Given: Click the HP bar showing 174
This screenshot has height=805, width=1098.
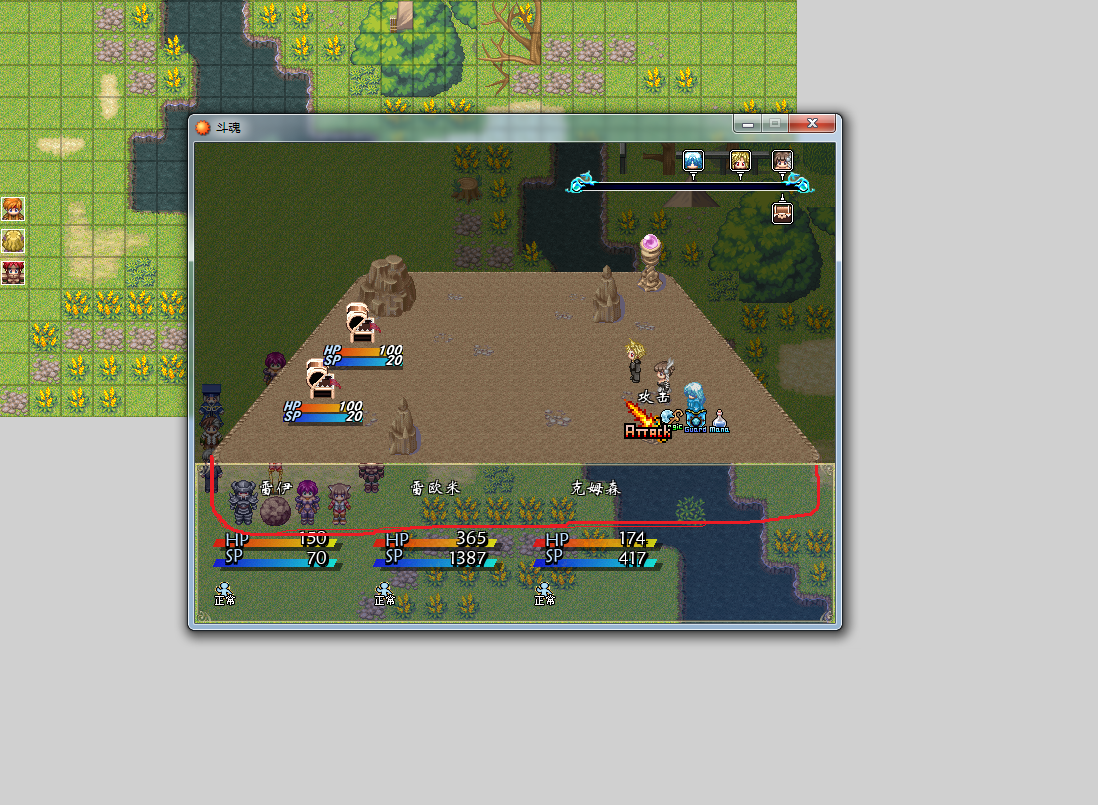Looking at the screenshot, I should 596,540.
